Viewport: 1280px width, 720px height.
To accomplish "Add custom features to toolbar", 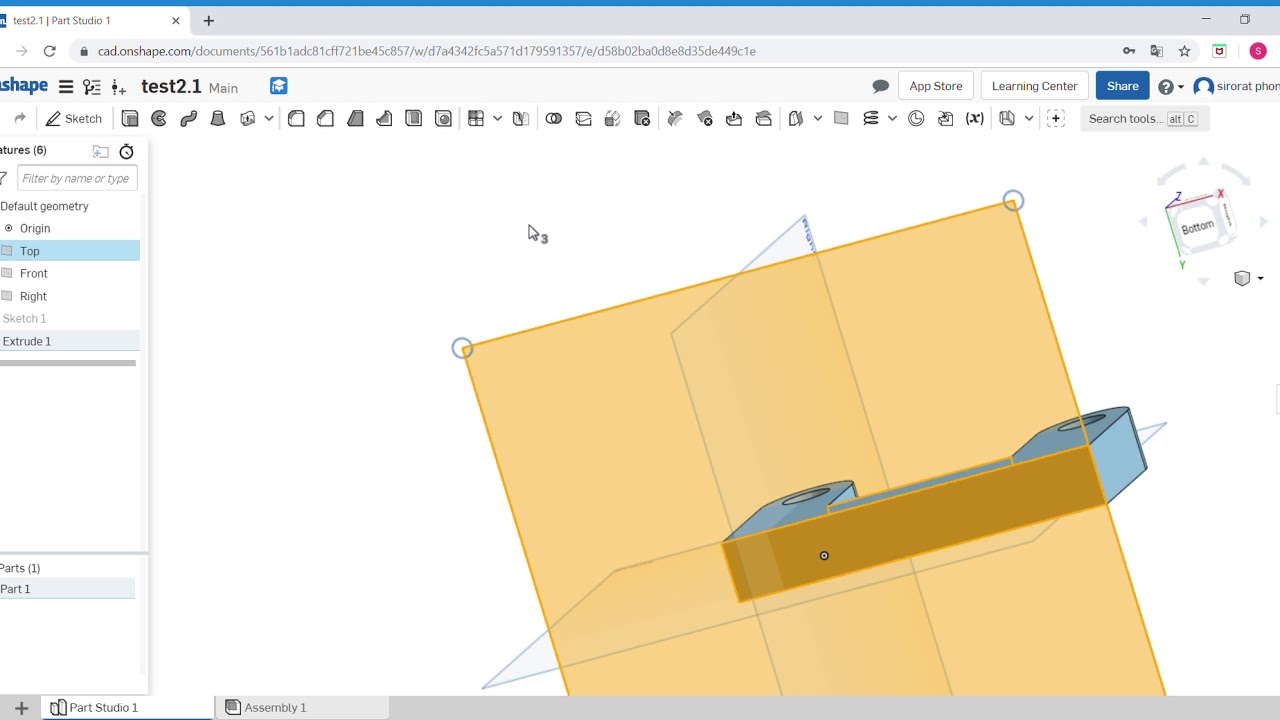I will coord(1055,119).
